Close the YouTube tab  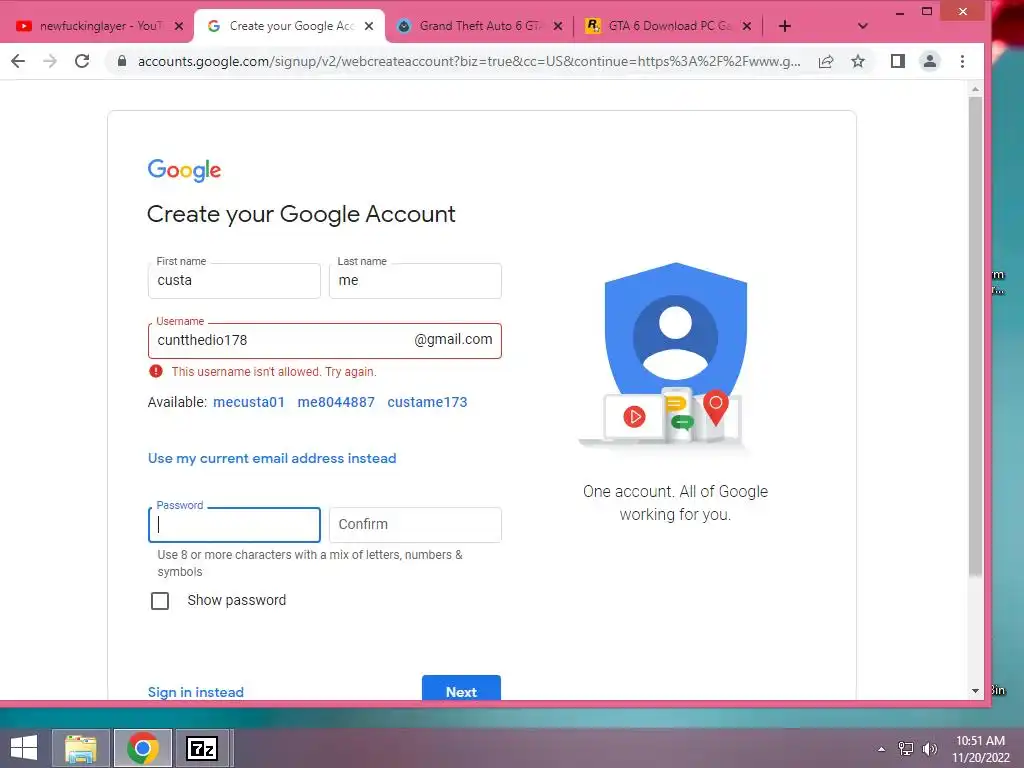click(179, 26)
